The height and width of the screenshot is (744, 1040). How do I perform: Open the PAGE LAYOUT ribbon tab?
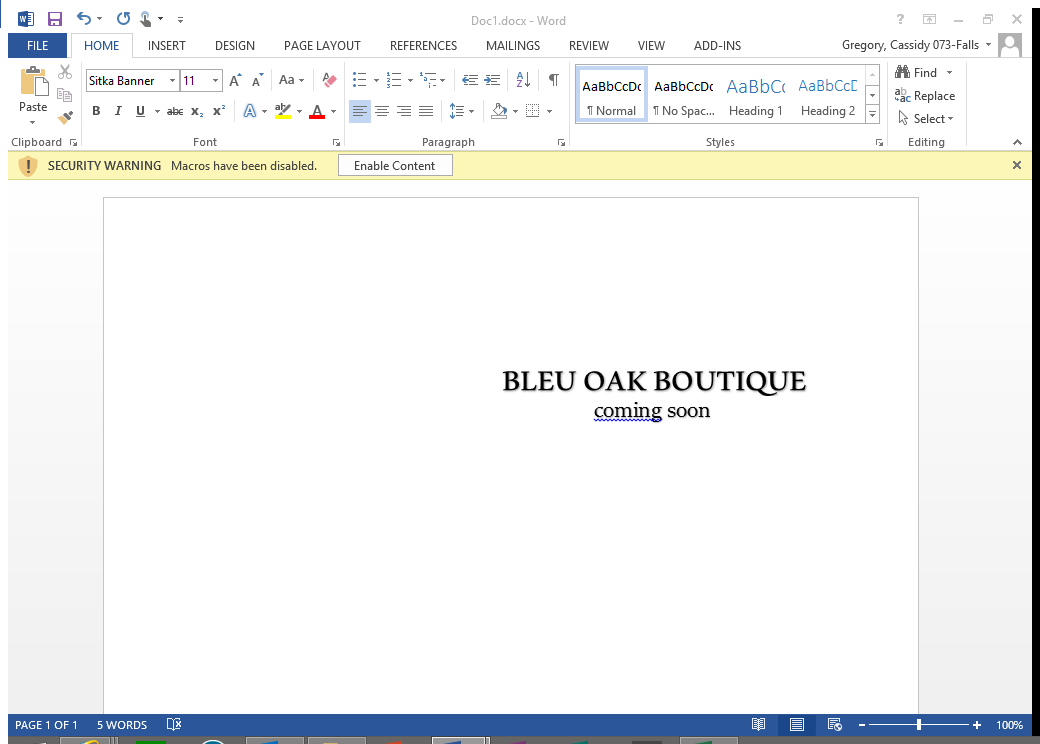coord(322,46)
